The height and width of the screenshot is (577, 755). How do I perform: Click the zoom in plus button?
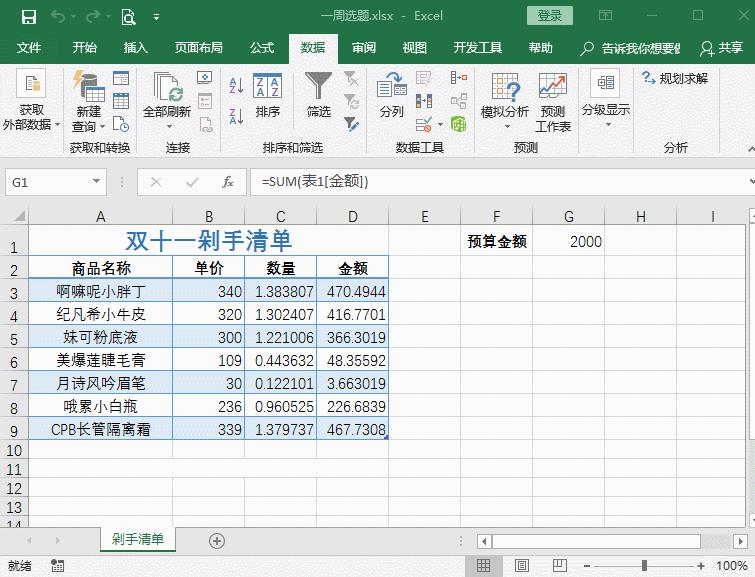pos(701,566)
